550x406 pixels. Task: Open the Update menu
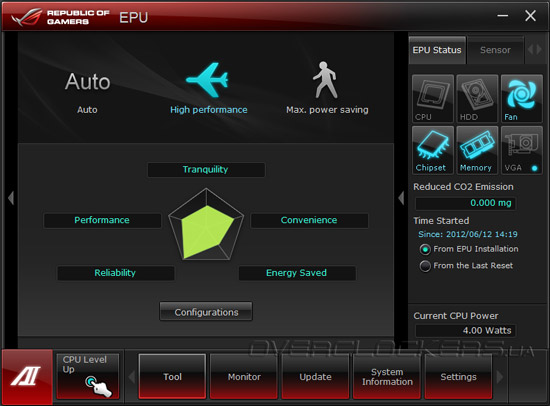[315, 376]
